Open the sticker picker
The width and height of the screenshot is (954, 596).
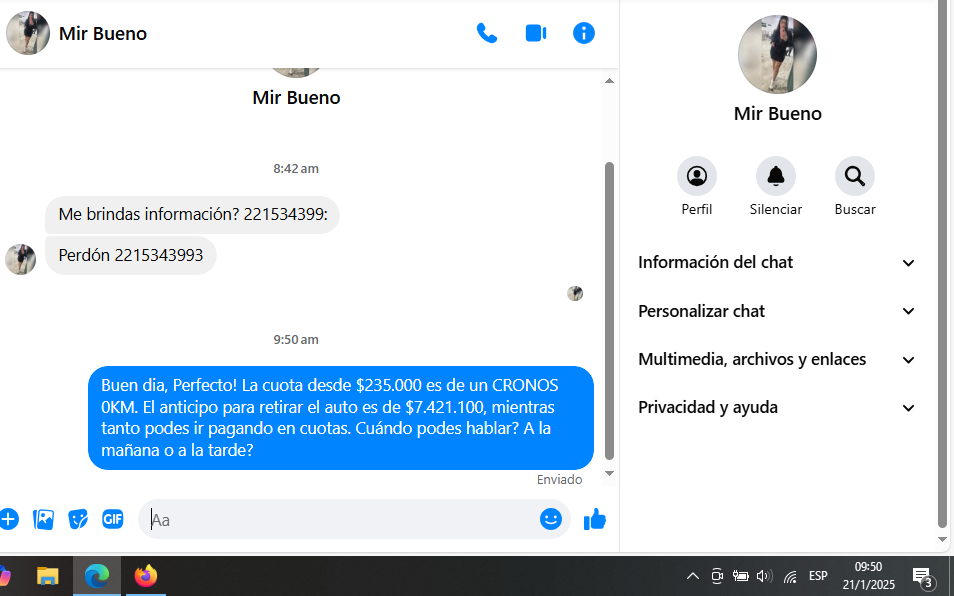click(78, 519)
